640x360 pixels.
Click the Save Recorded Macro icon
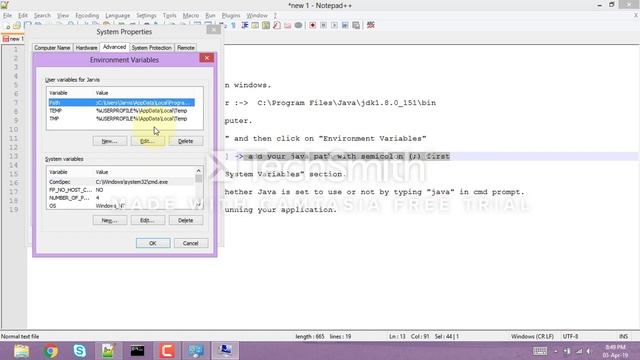coord(356,25)
